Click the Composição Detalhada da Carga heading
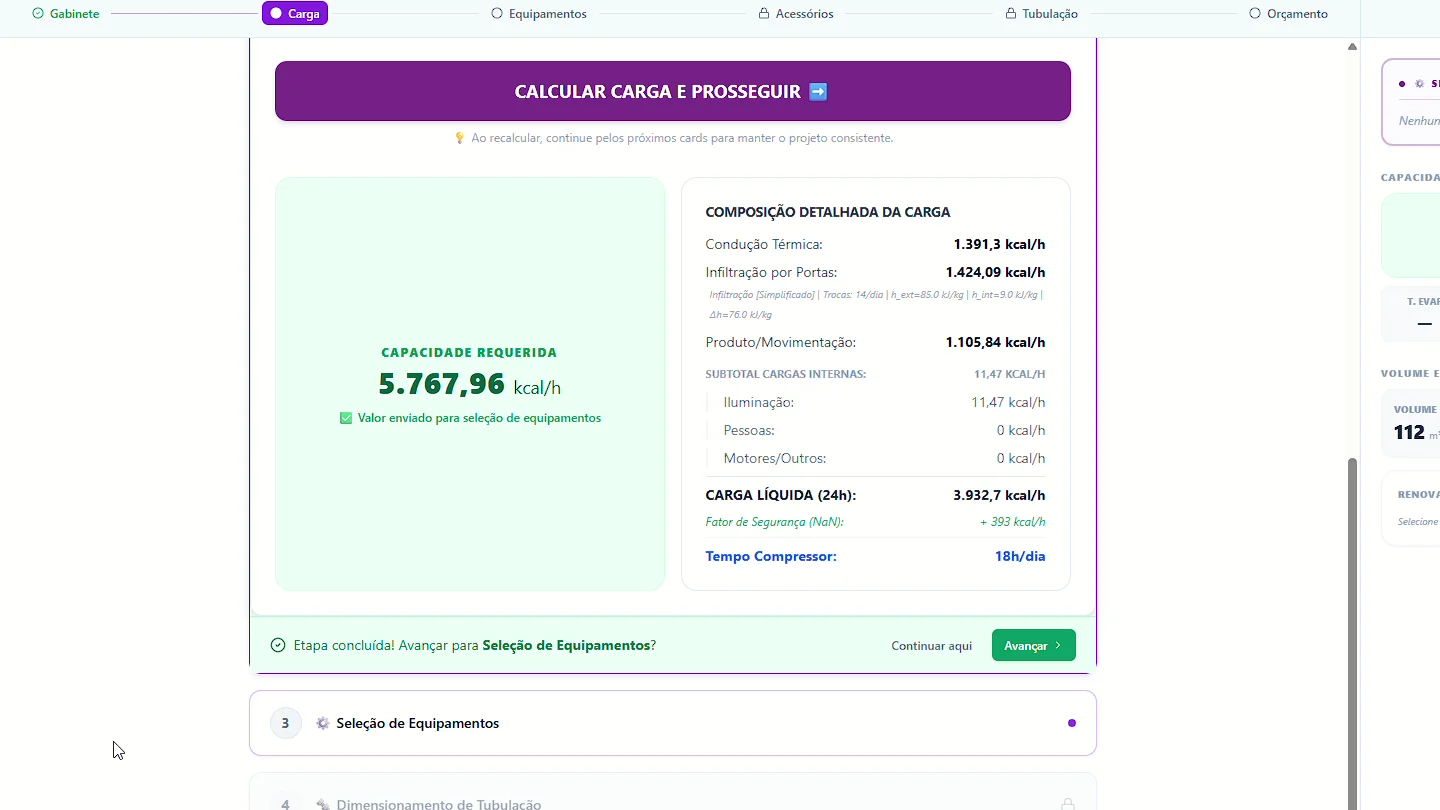Viewport: 1440px width, 810px height. pyautogui.click(x=828, y=212)
